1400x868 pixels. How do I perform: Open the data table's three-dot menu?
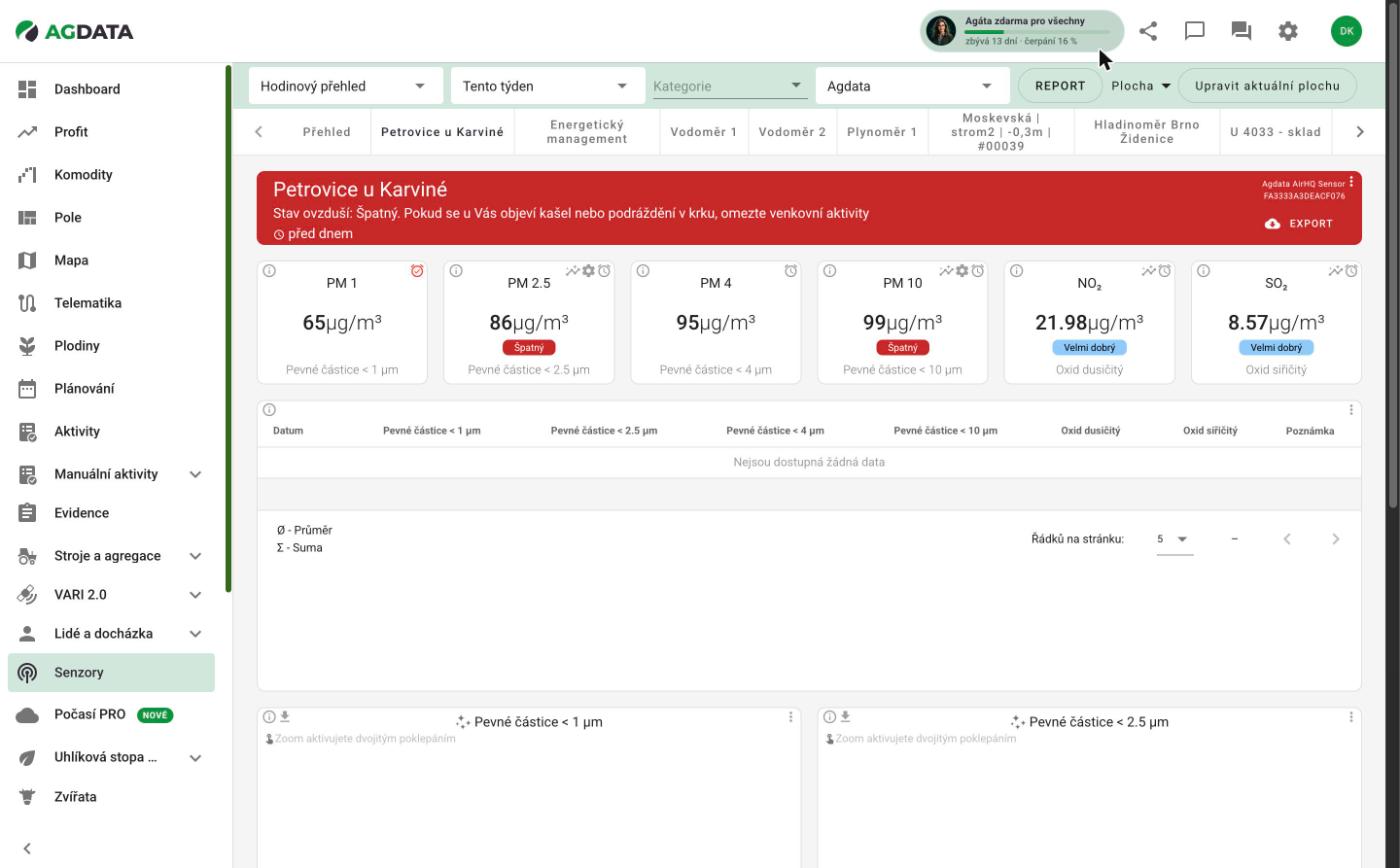click(1351, 410)
